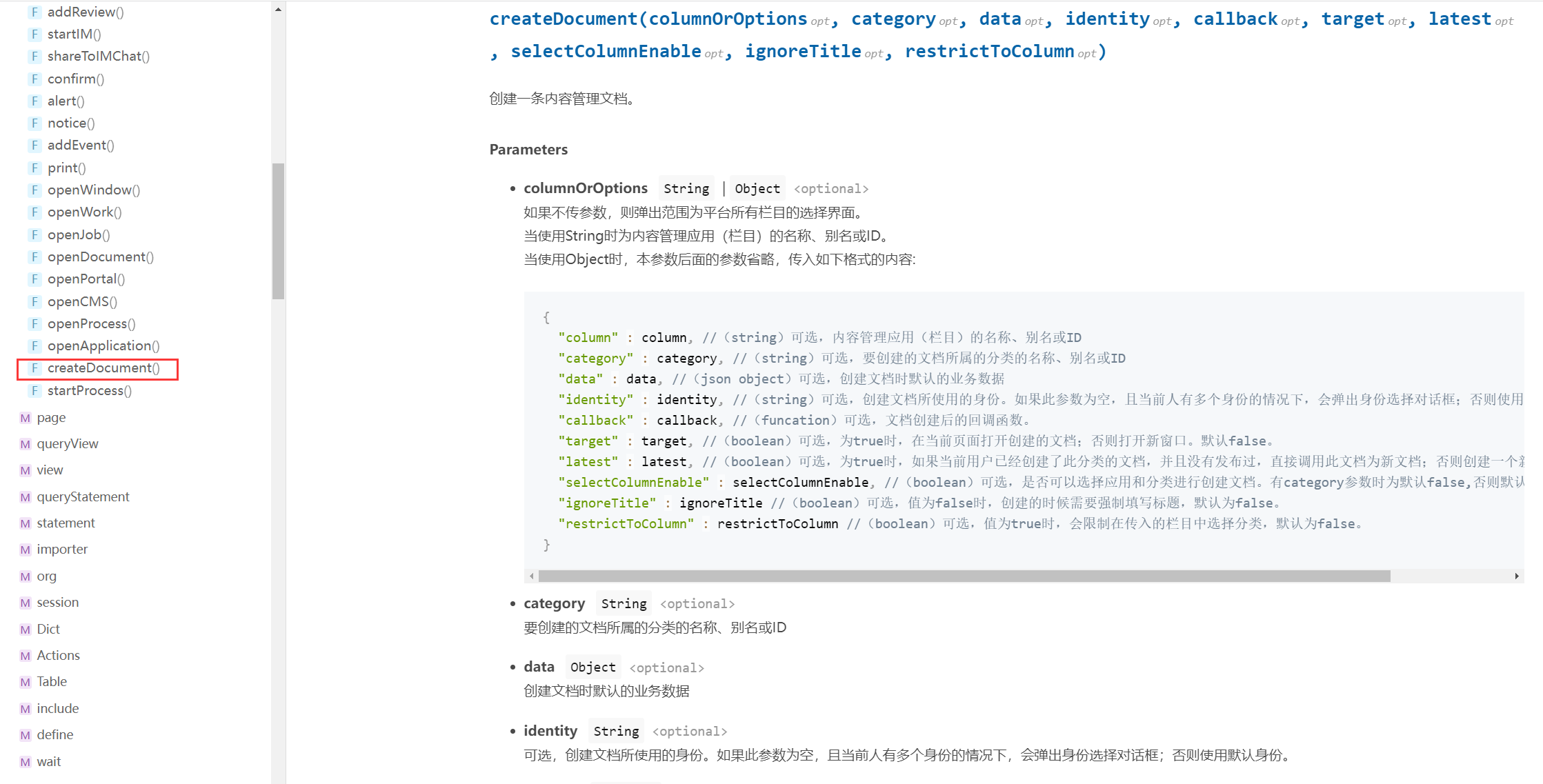
Task: Select openApplication() in the sidebar
Action: click(103, 346)
